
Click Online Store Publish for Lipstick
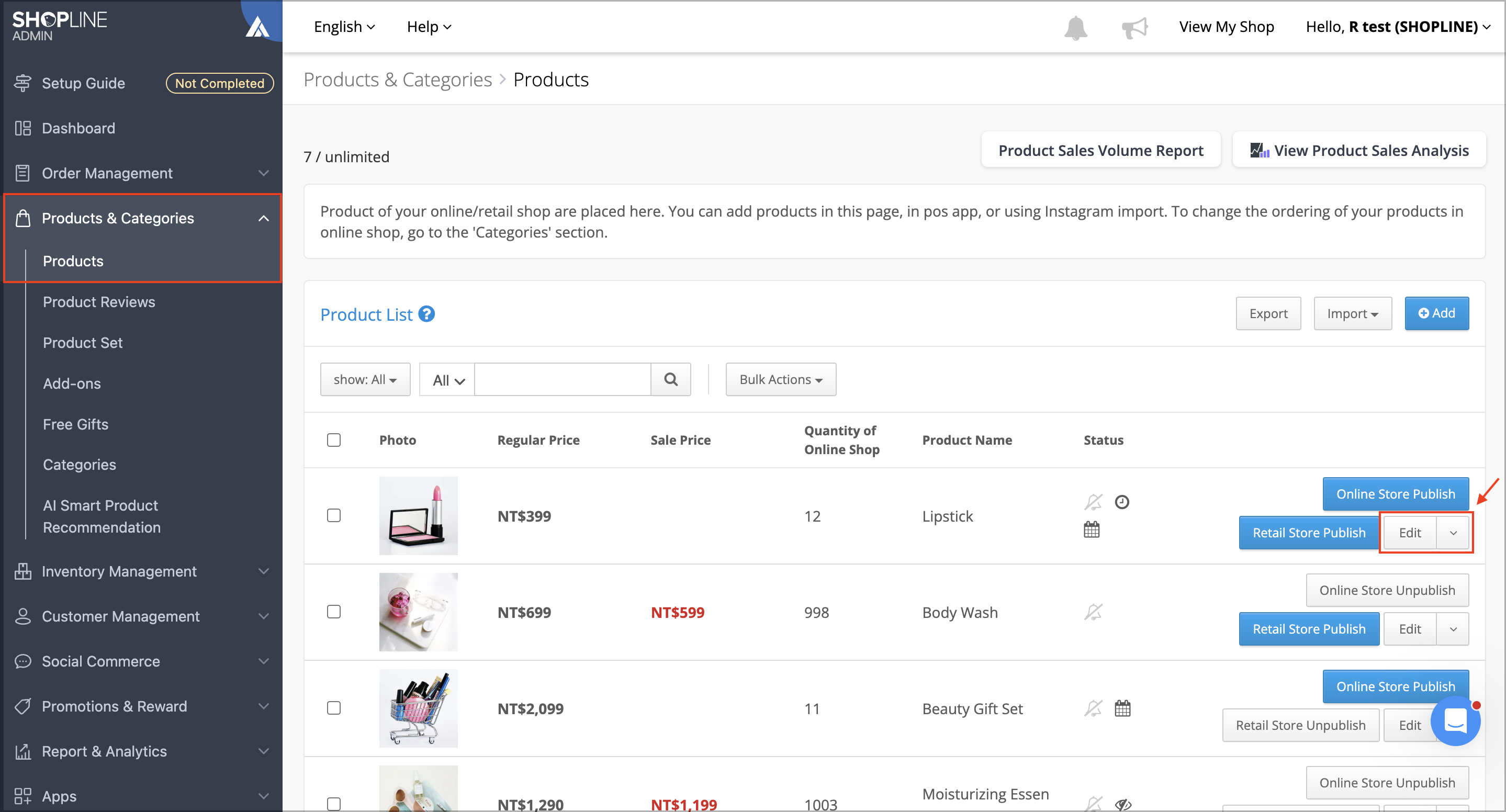coord(1396,494)
